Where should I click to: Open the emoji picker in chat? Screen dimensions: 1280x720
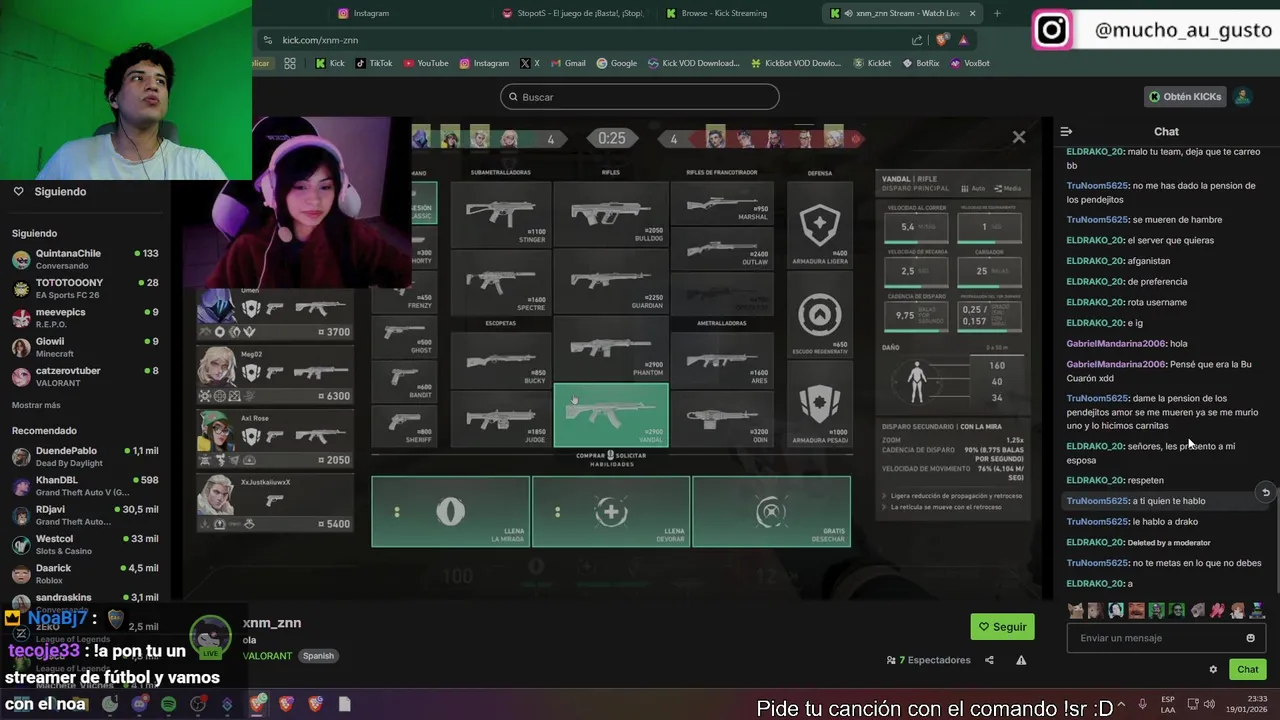click(x=1250, y=638)
